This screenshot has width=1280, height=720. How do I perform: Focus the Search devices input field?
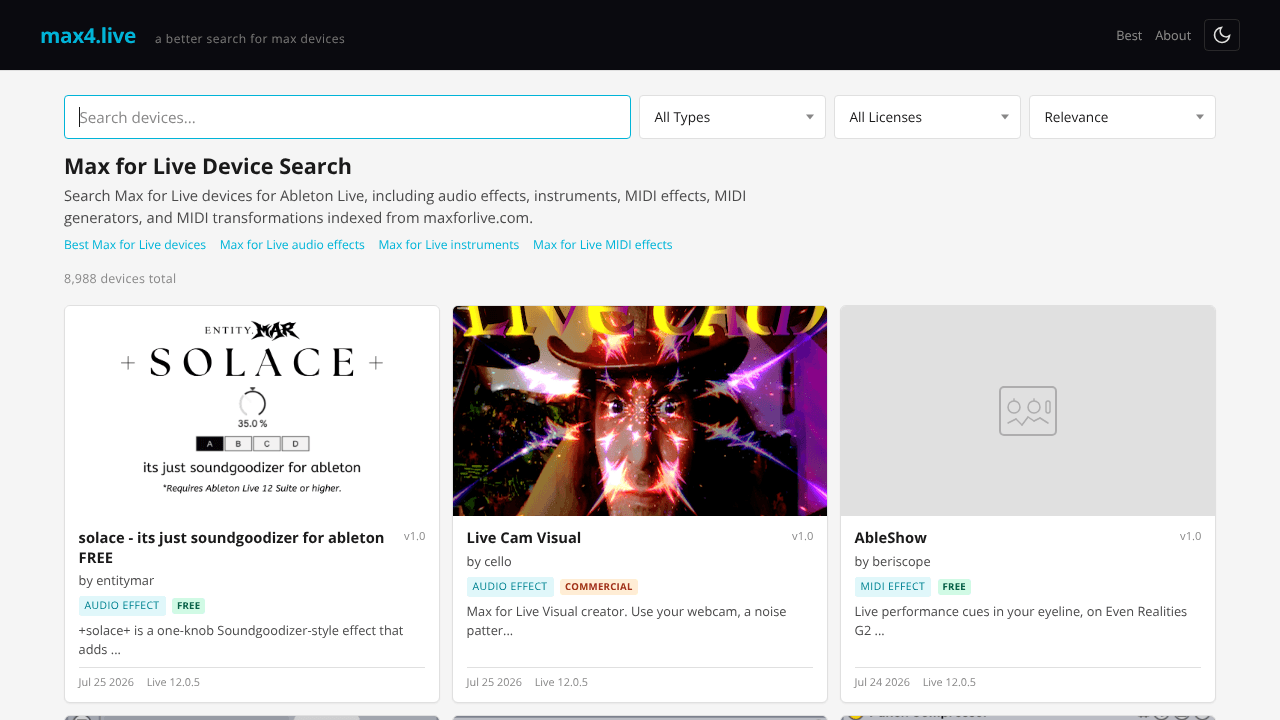coord(347,117)
